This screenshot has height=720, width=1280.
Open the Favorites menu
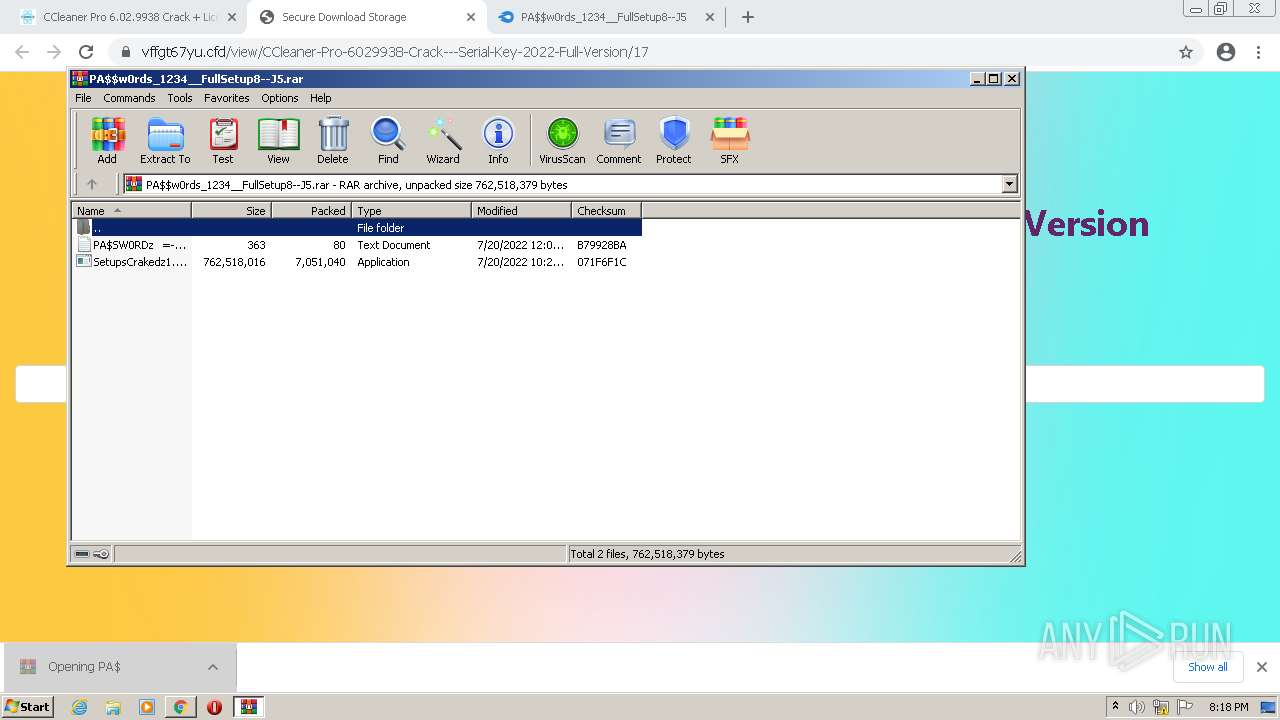(227, 98)
